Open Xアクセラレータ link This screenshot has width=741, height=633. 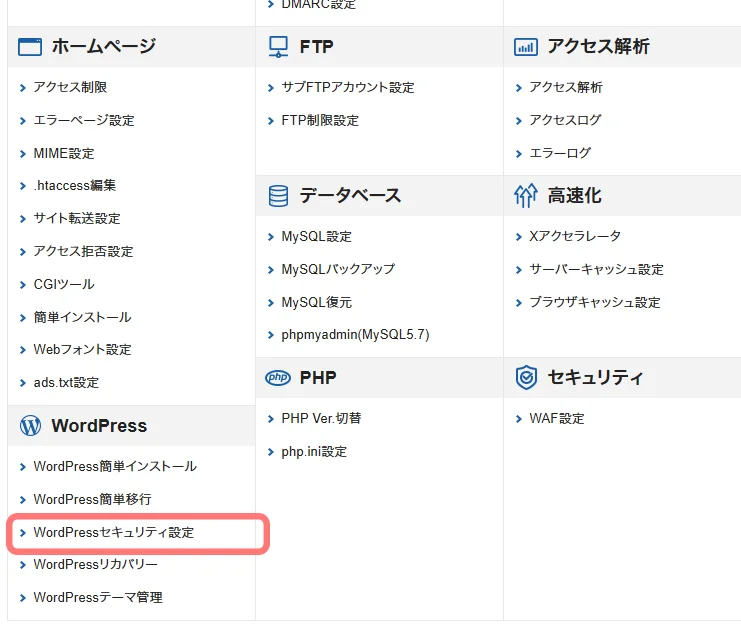575,236
